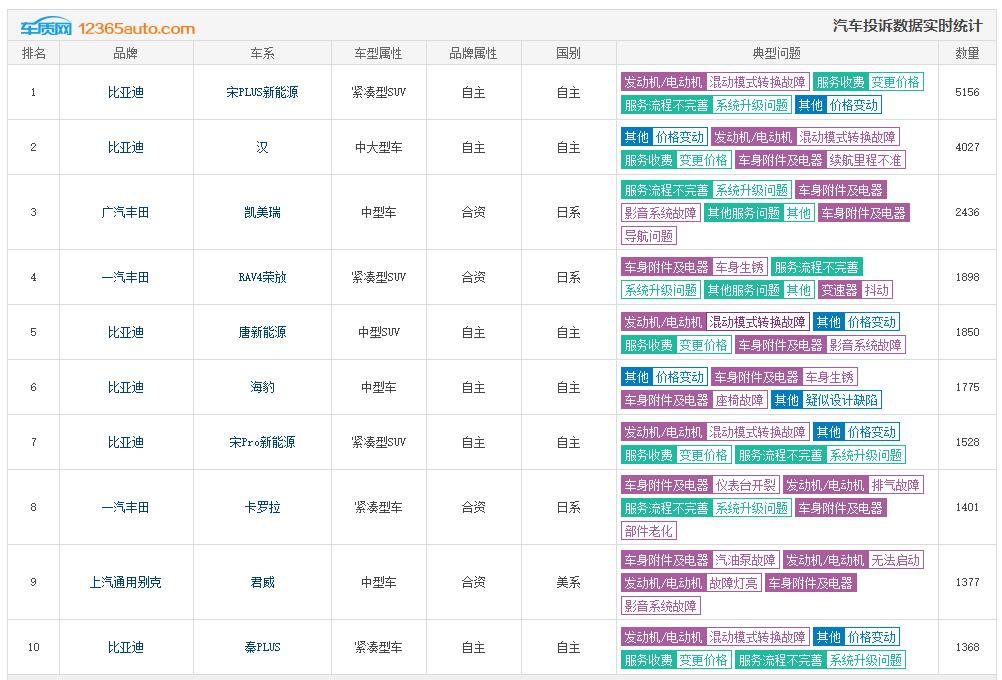
Task: Open the 君威 car series link
Action: (x=262, y=582)
